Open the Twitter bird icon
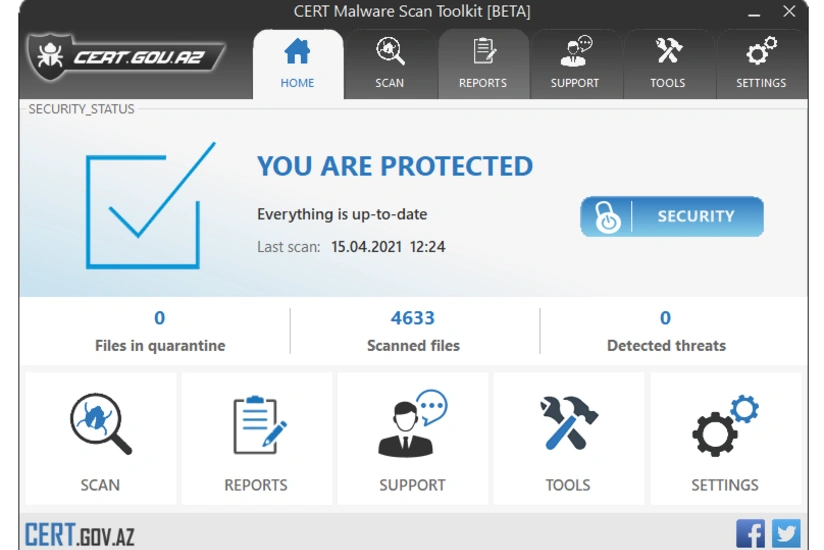 coord(786,534)
